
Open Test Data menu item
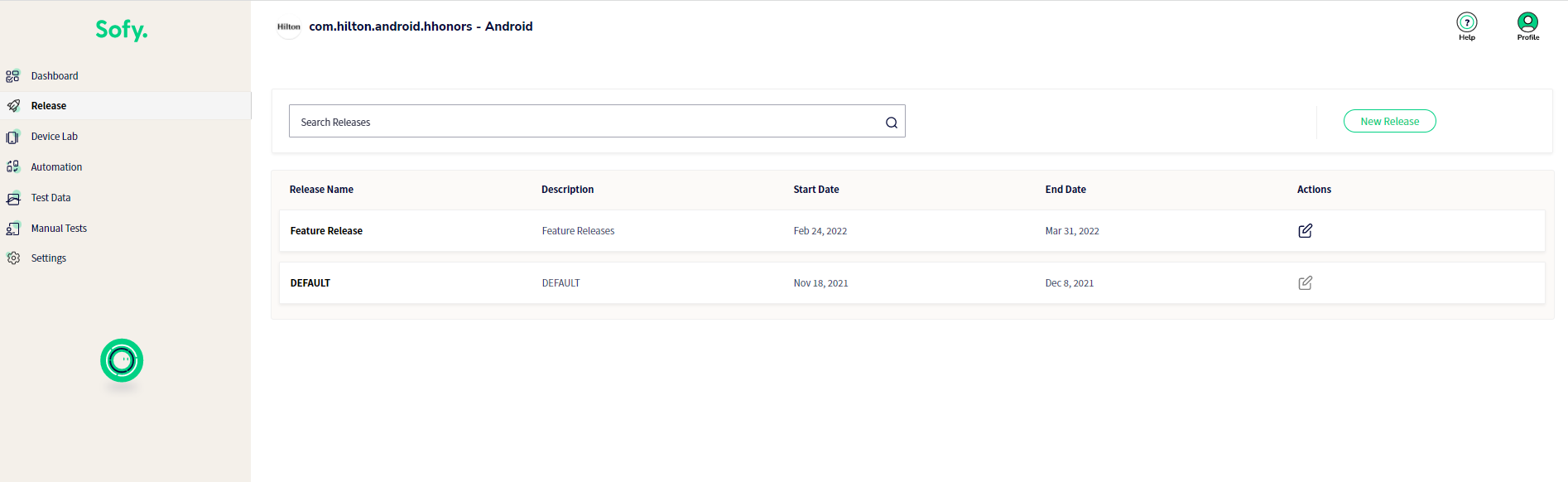(x=51, y=198)
